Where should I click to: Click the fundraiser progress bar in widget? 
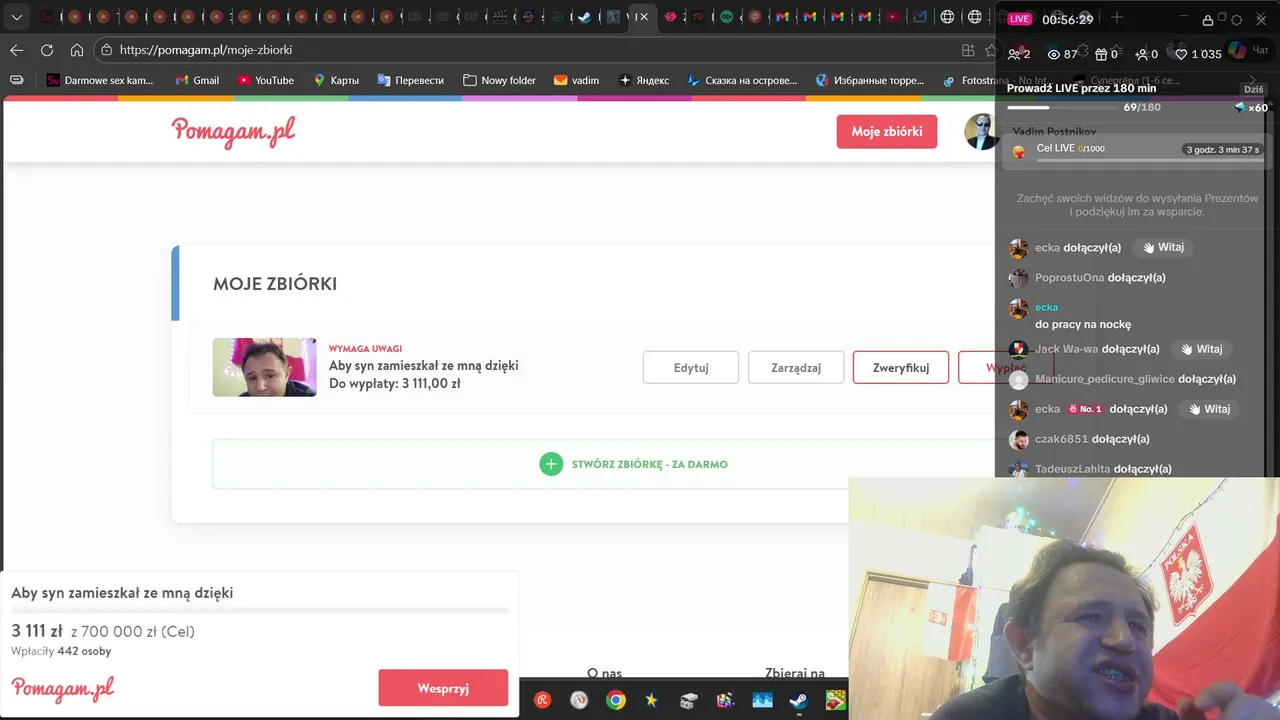click(x=260, y=610)
